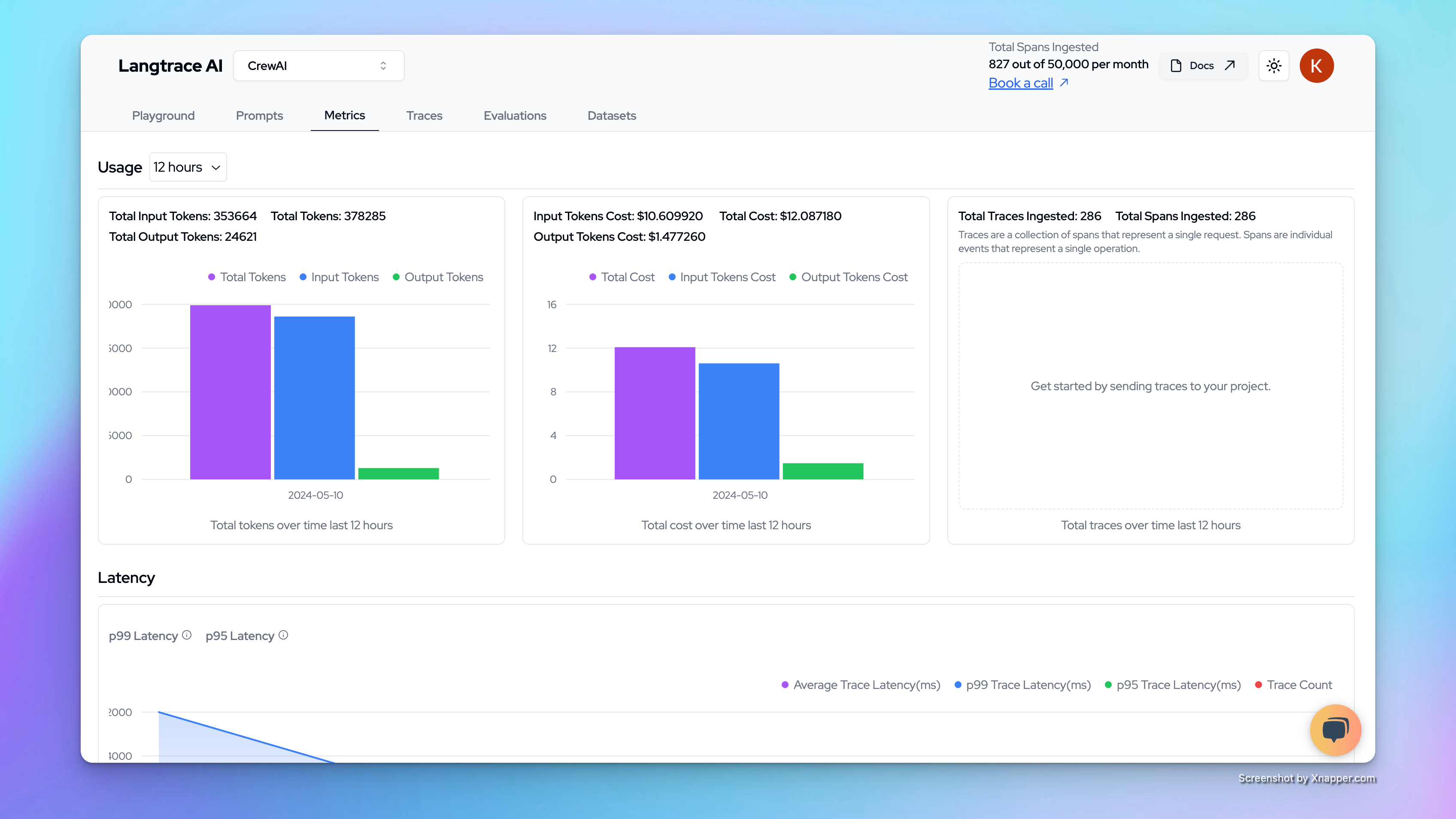Screen dimensions: 1456x819
Task: Click the p95 Latency info icon
Action: 283,635
